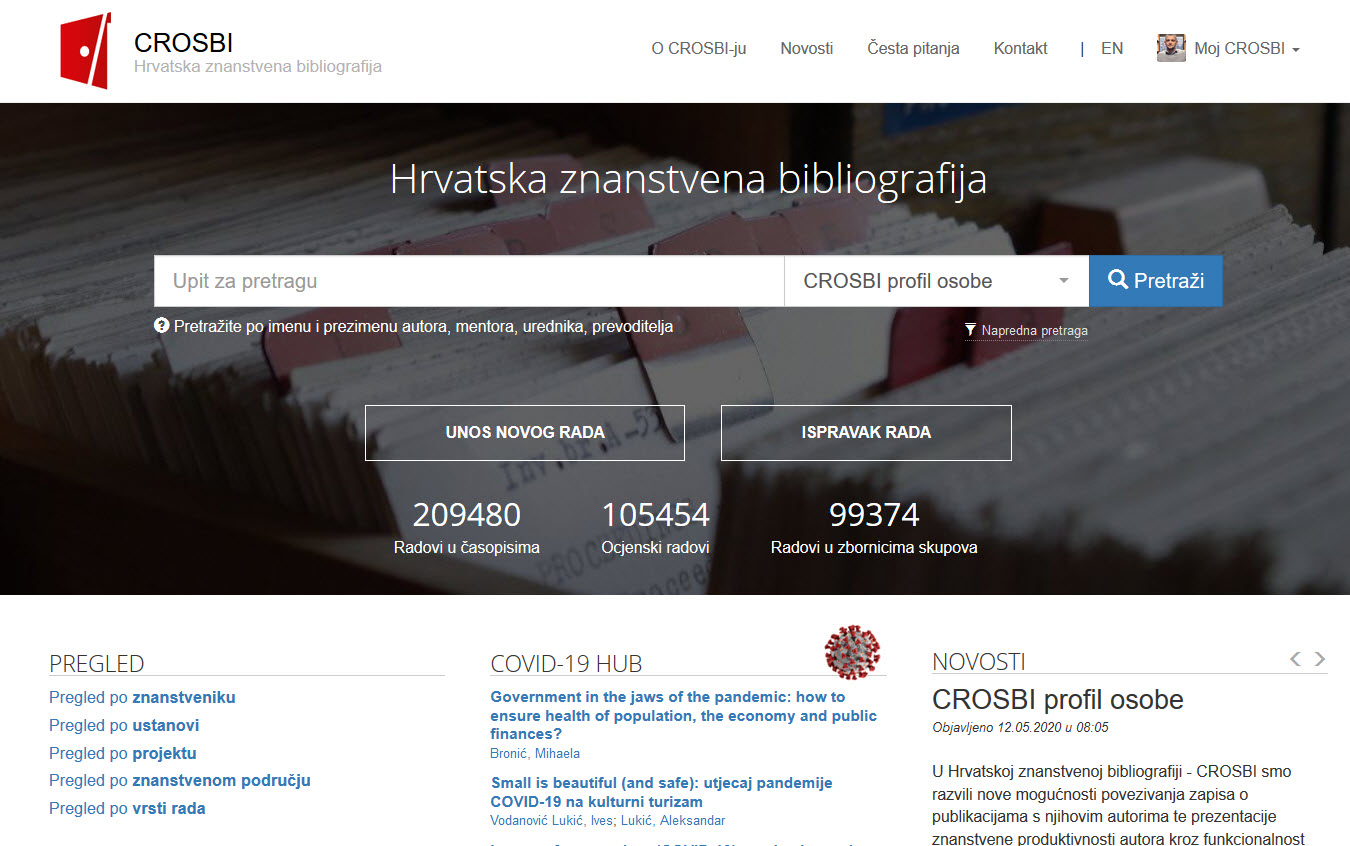
Task: Open the Česta pitanja page
Action: coord(913,48)
